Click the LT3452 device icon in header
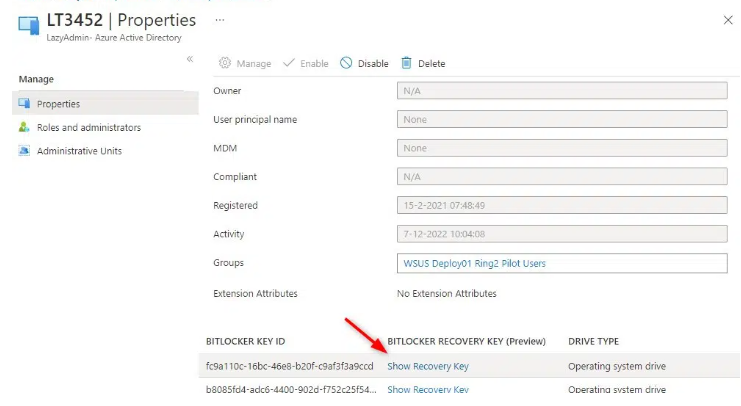 pyautogui.click(x=29, y=26)
